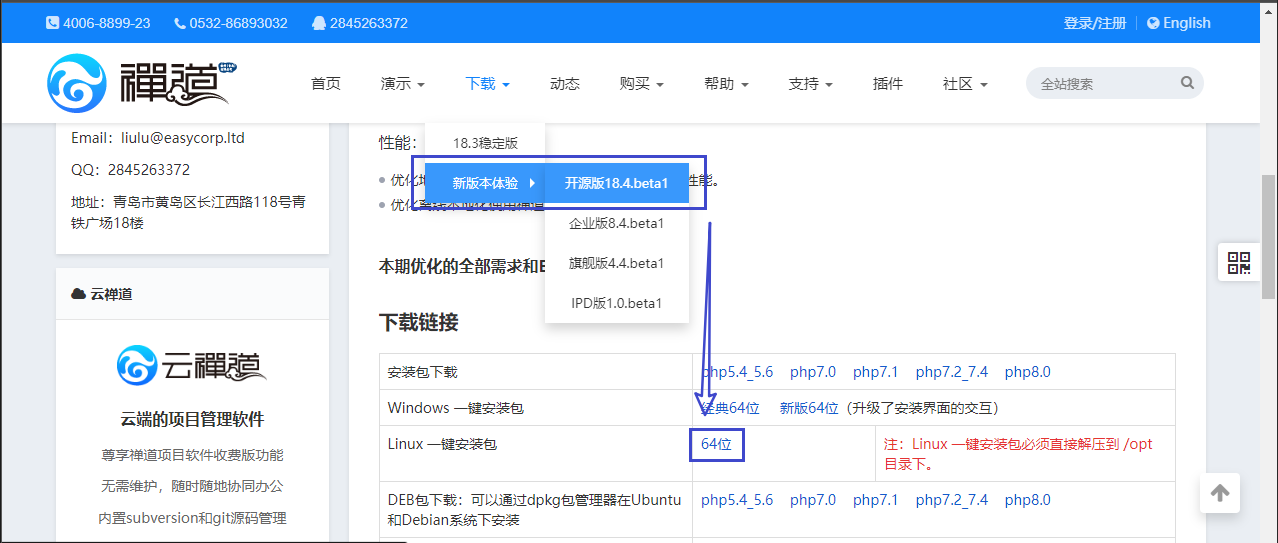Click into the 全站搜索 search field
Viewport: 1278px width, 543px height.
coord(1105,84)
